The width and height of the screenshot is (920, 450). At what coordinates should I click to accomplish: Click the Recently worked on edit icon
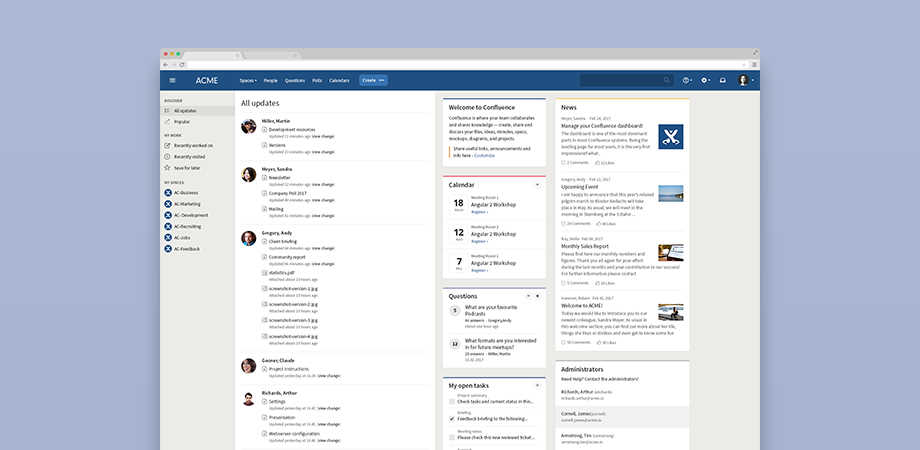point(167,146)
